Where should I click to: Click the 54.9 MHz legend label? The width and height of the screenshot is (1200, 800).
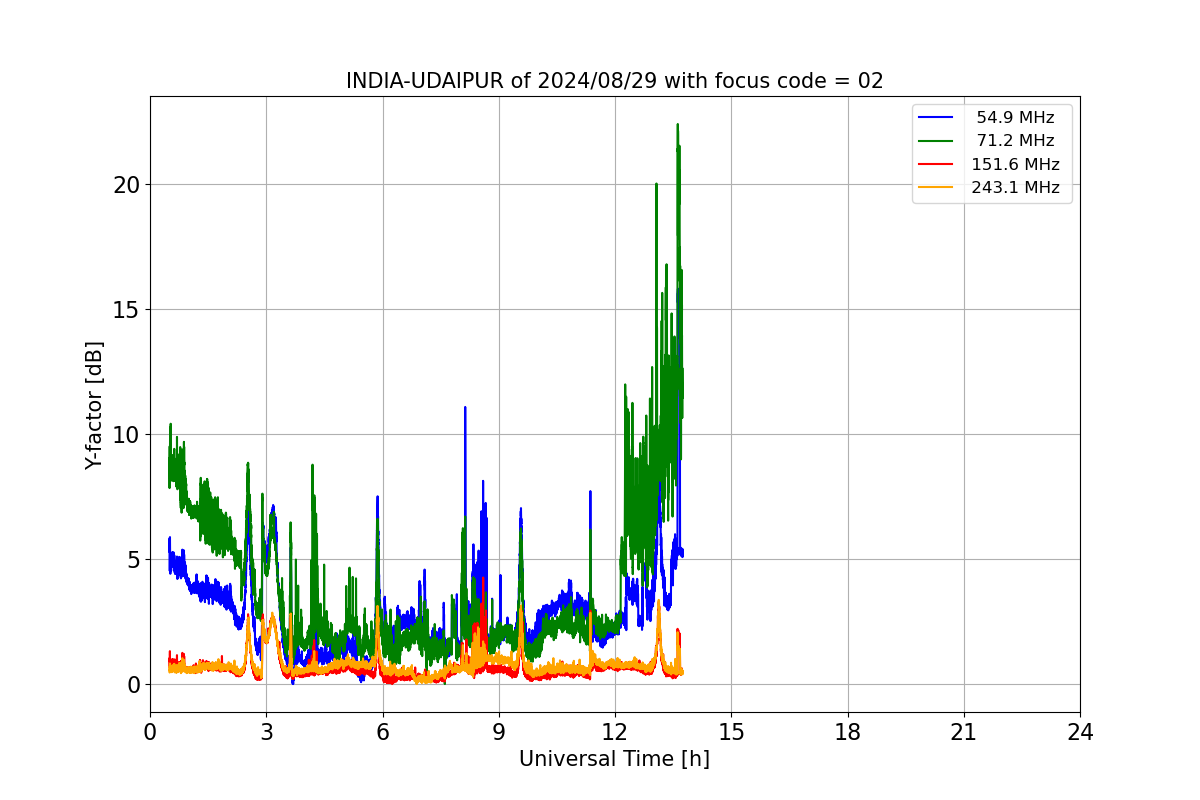point(1015,118)
